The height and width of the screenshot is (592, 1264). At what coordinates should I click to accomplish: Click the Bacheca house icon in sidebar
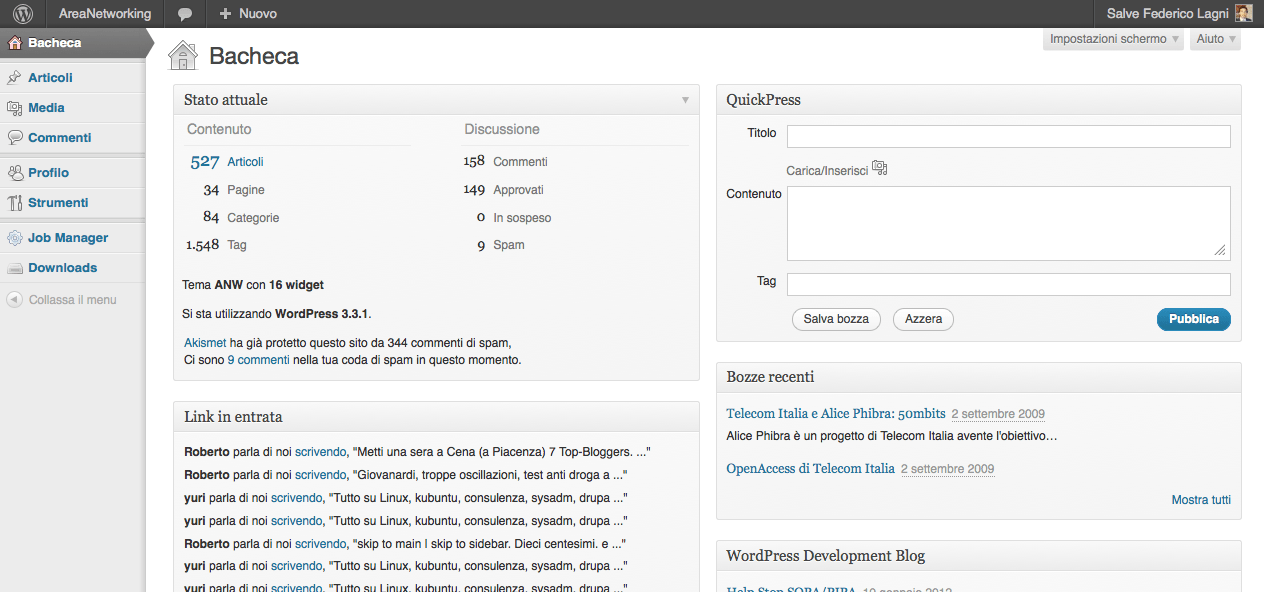click(x=15, y=43)
